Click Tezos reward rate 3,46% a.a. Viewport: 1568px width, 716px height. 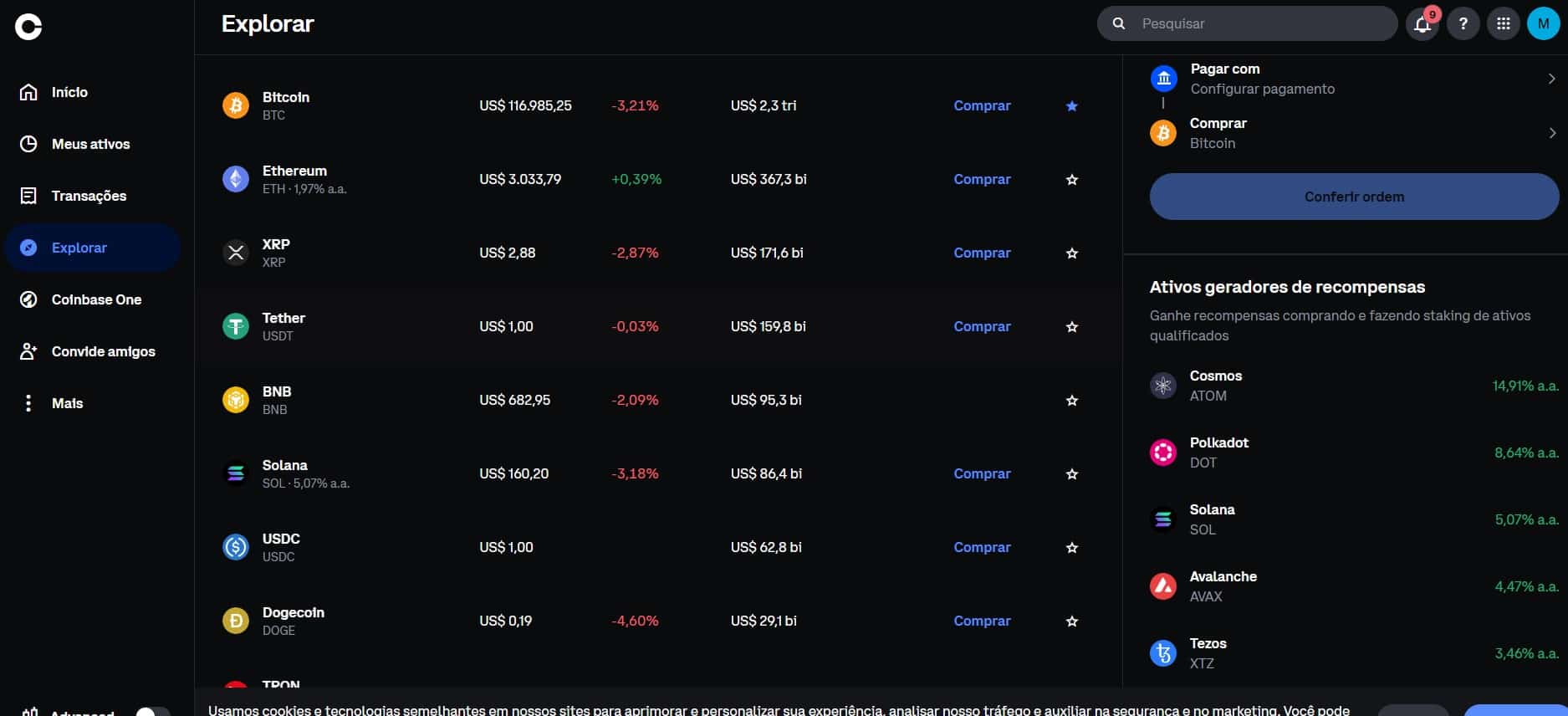[x=1527, y=653]
